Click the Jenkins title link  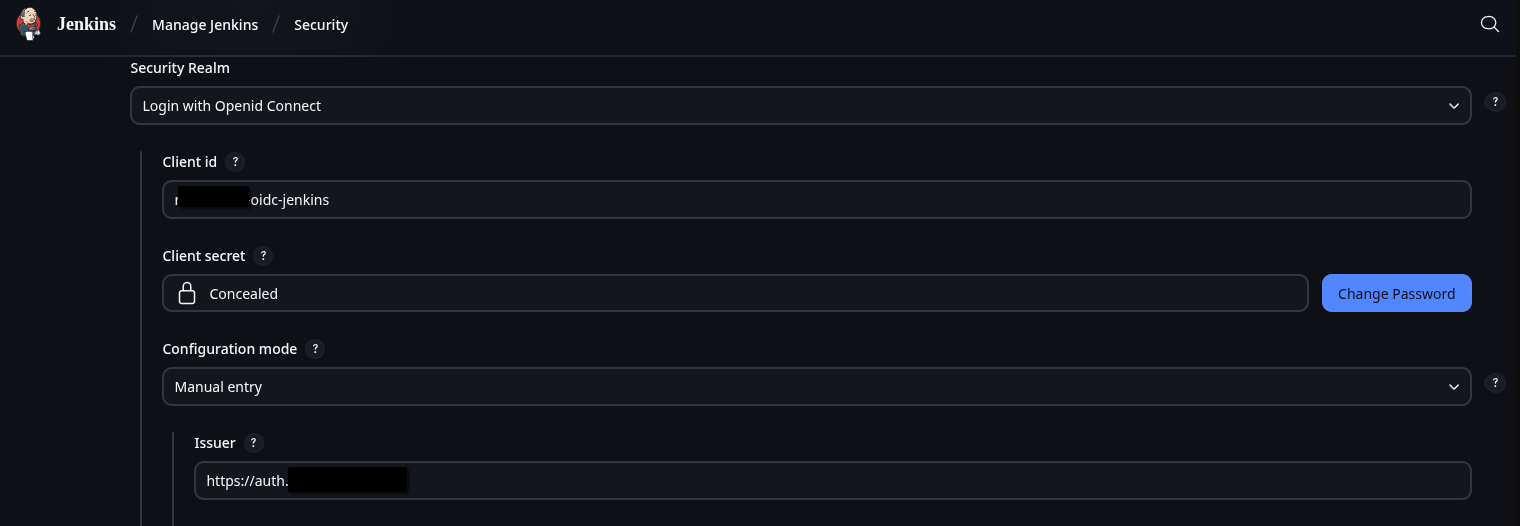pyautogui.click(x=86, y=24)
